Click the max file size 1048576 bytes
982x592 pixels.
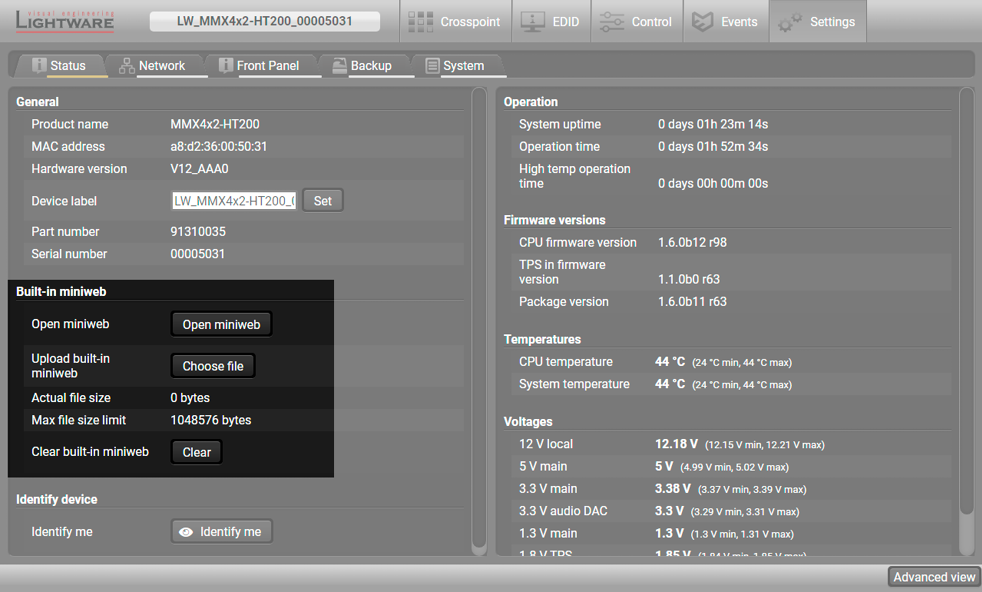coord(210,420)
